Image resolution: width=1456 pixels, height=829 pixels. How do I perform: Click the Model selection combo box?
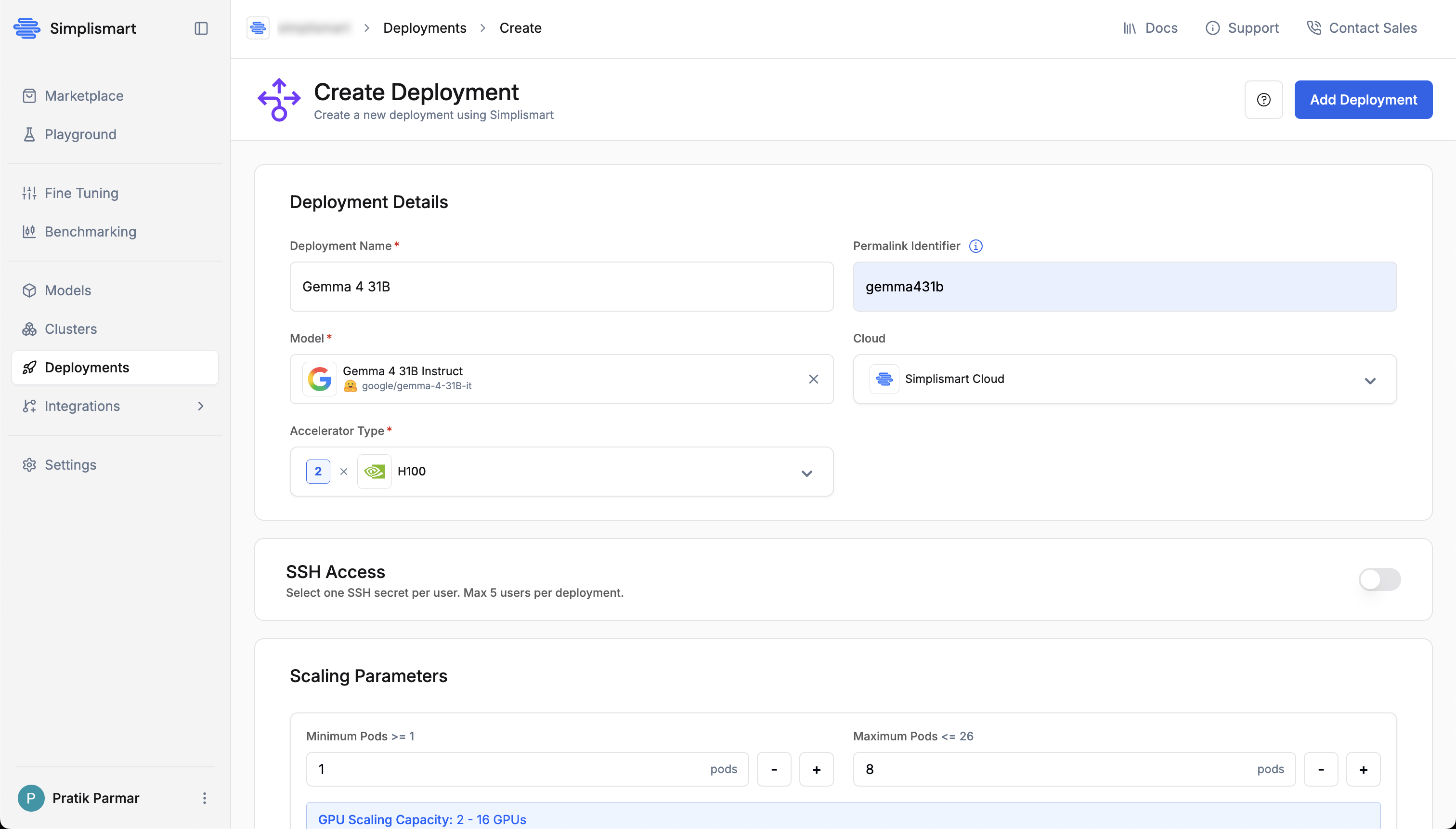[x=561, y=379]
